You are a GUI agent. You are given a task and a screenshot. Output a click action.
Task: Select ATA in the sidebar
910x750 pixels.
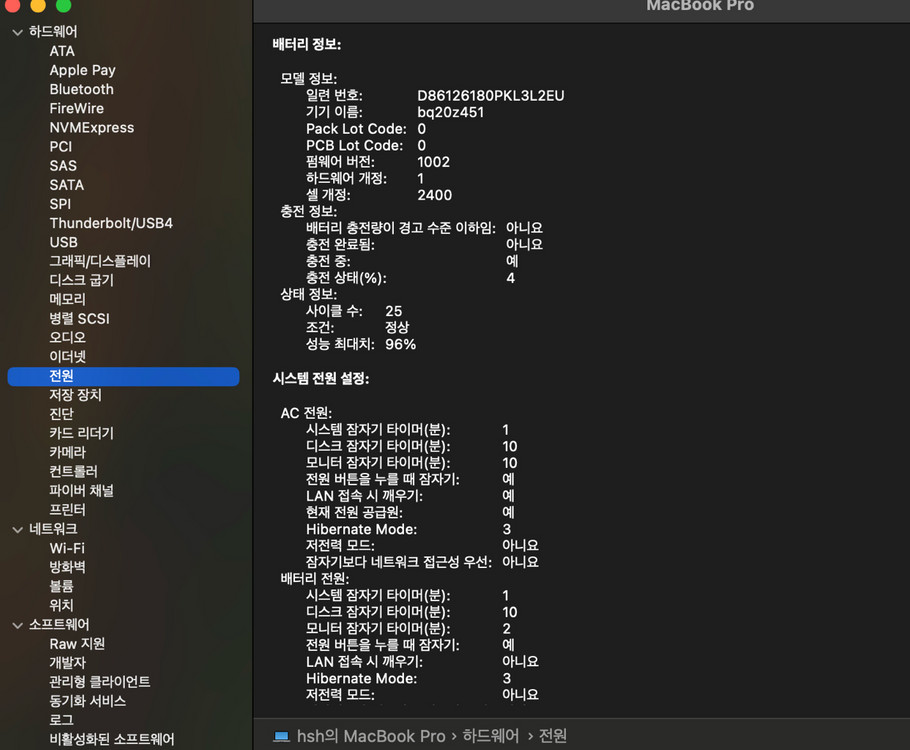[62, 51]
